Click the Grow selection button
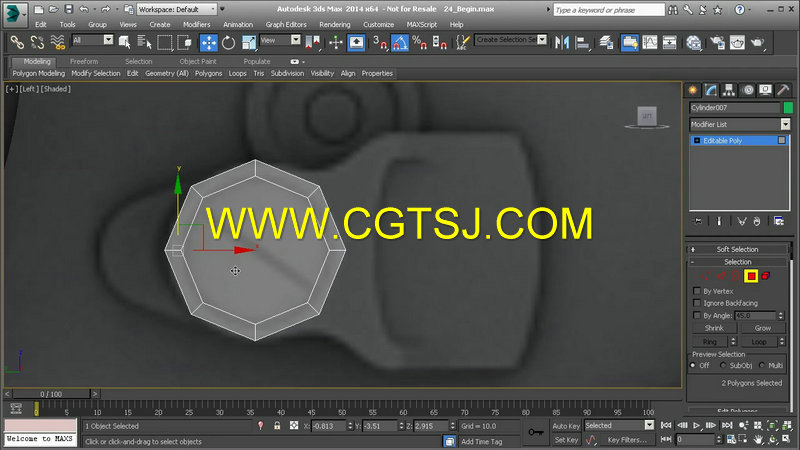Screen dimensions: 800x450 coord(763,328)
